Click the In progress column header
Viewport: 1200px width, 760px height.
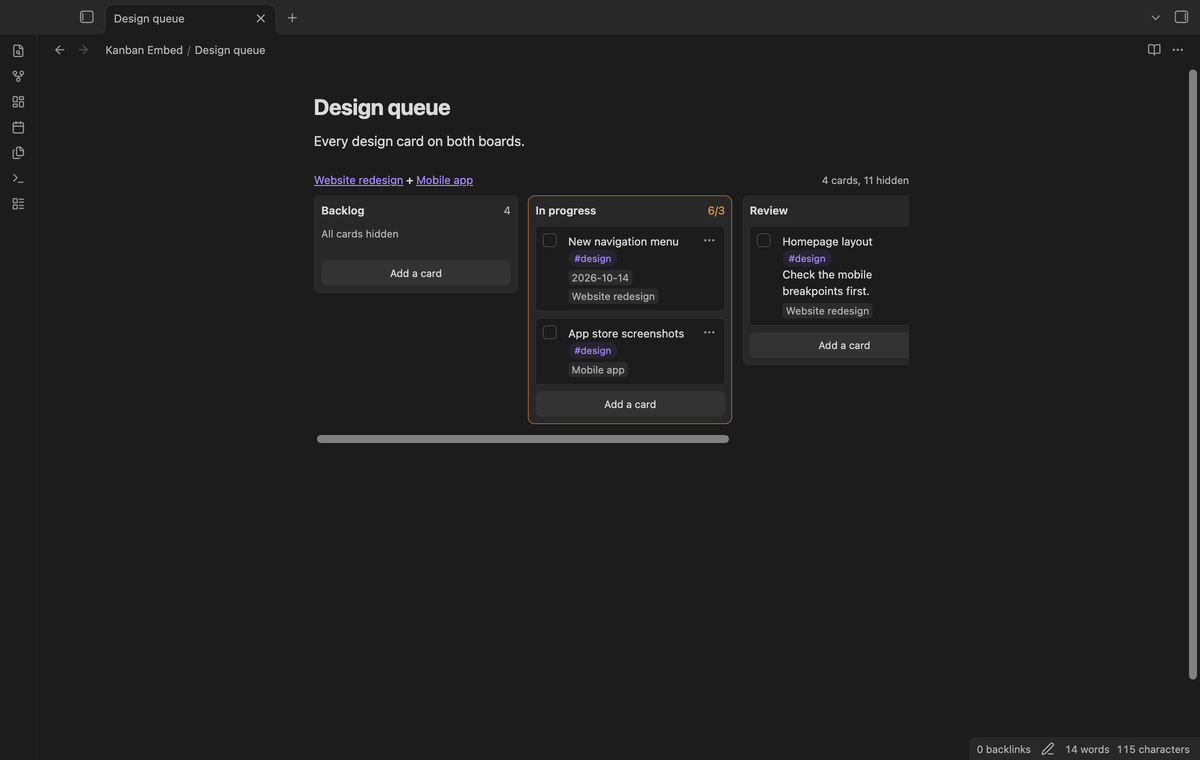565,211
